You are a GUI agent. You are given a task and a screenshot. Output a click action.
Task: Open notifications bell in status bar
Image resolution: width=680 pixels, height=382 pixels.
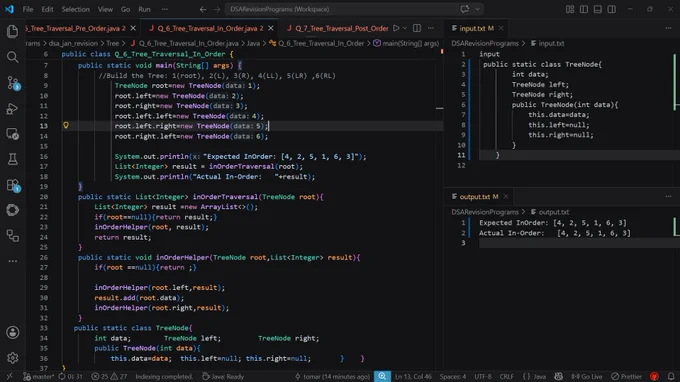pos(671,376)
